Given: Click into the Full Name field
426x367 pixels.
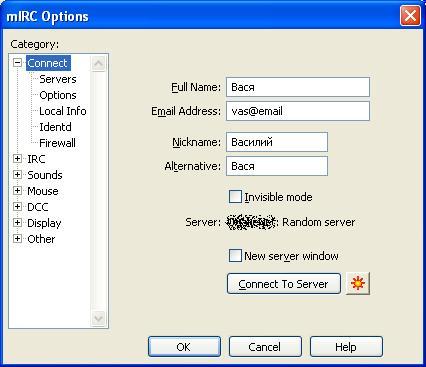Looking at the screenshot, I should point(298,87).
